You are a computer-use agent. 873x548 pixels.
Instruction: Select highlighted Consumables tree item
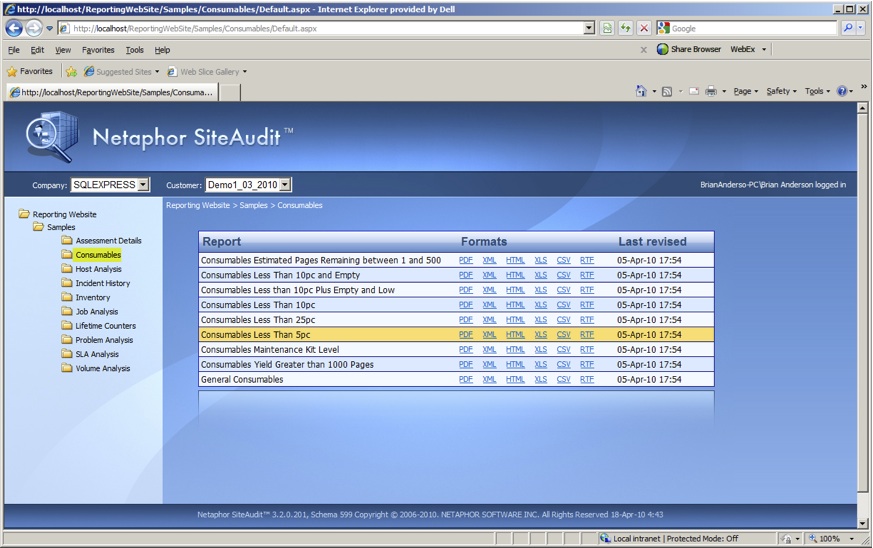point(98,255)
